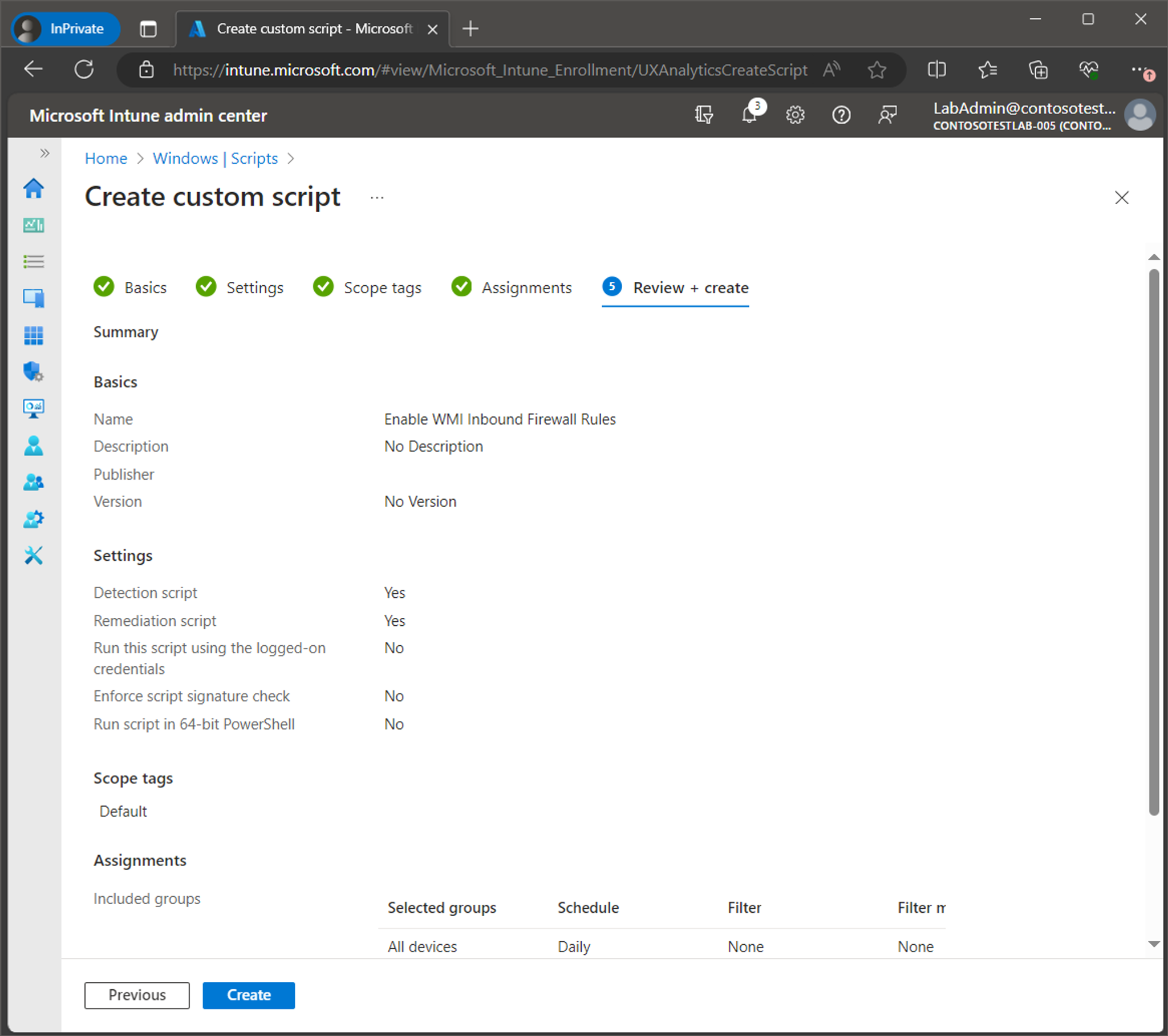Open Reports monitor icon in sidebar

[x=34, y=408]
